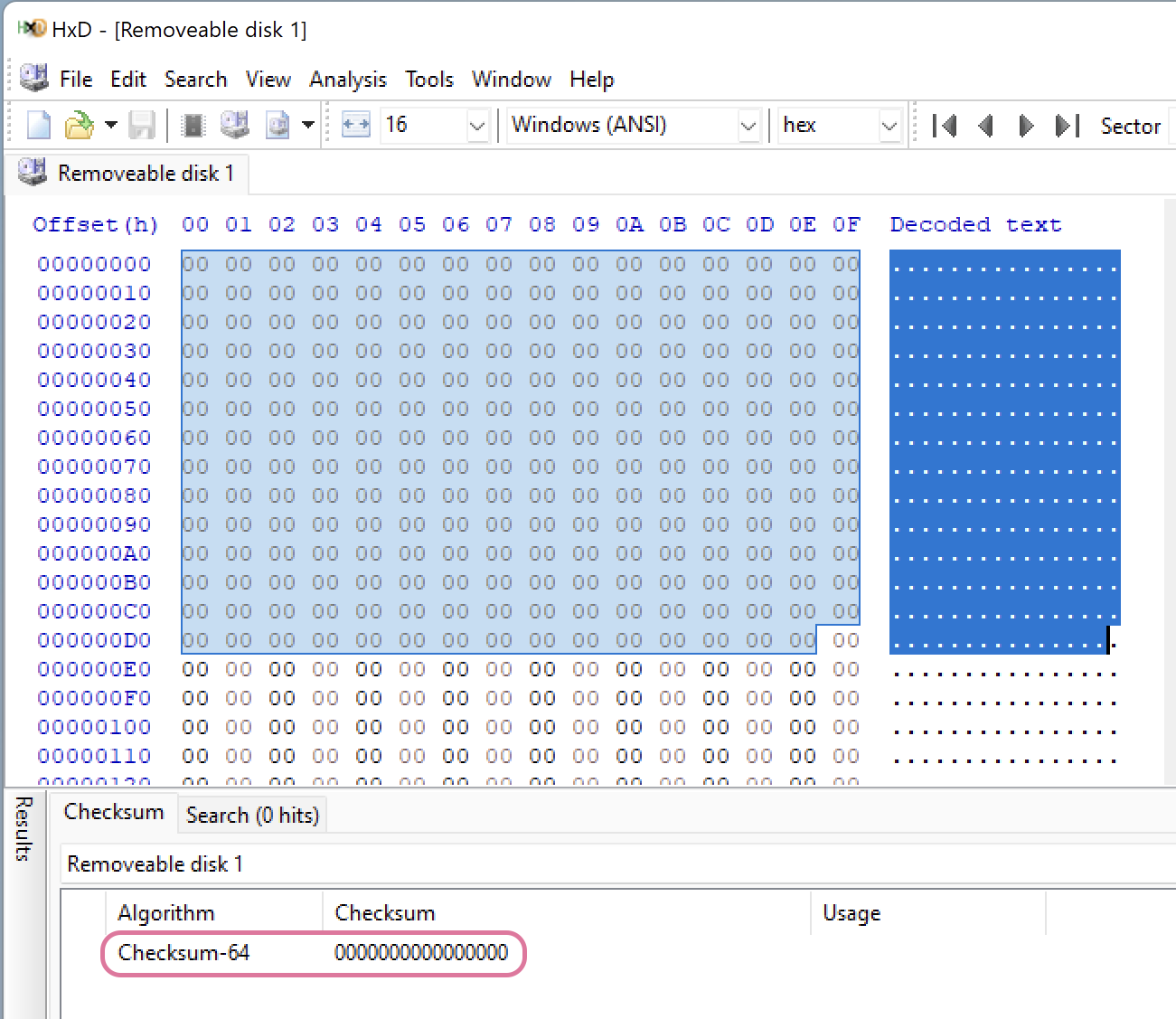Open the hex offset base dropdown

[x=889, y=126]
